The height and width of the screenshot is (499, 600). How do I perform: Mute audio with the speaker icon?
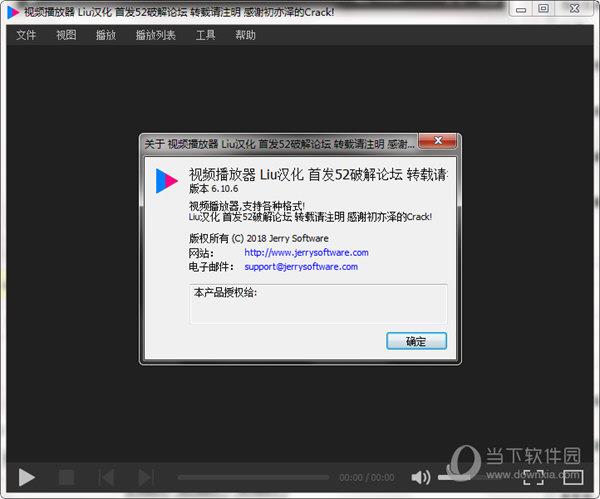pos(421,478)
